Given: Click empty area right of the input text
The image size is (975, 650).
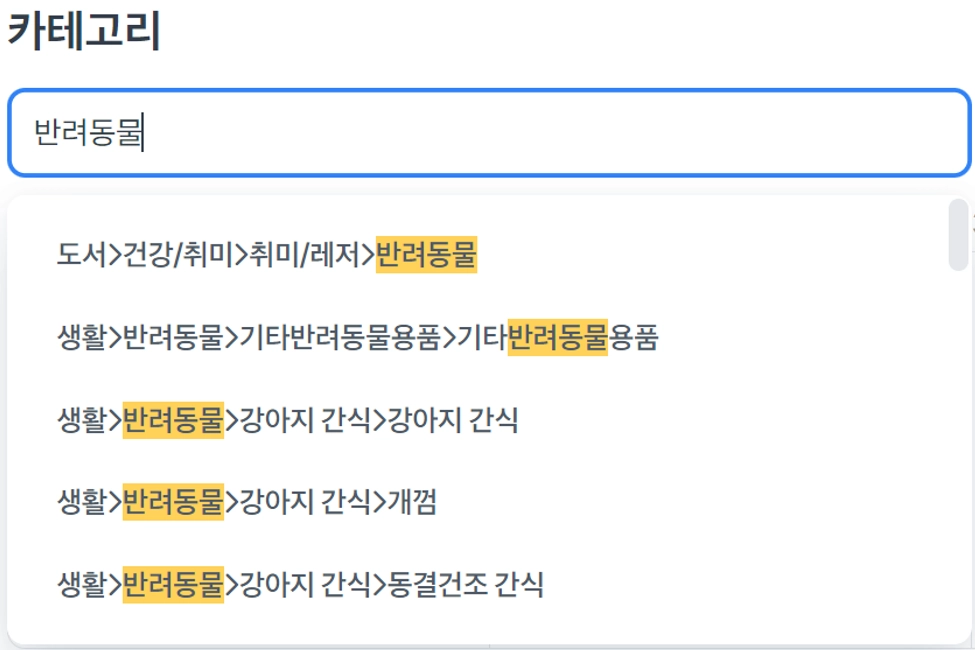Looking at the screenshot, I should pyautogui.click(x=600, y=133).
